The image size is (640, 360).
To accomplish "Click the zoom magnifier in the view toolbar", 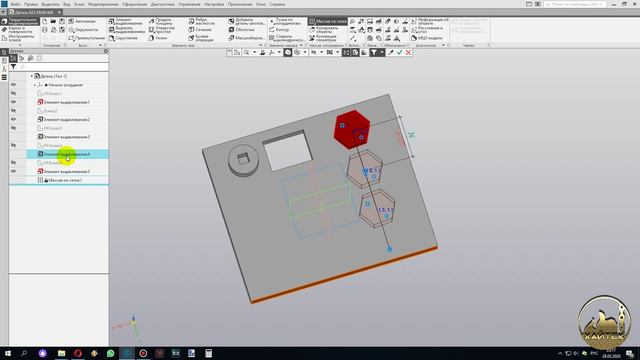I will point(247,53).
